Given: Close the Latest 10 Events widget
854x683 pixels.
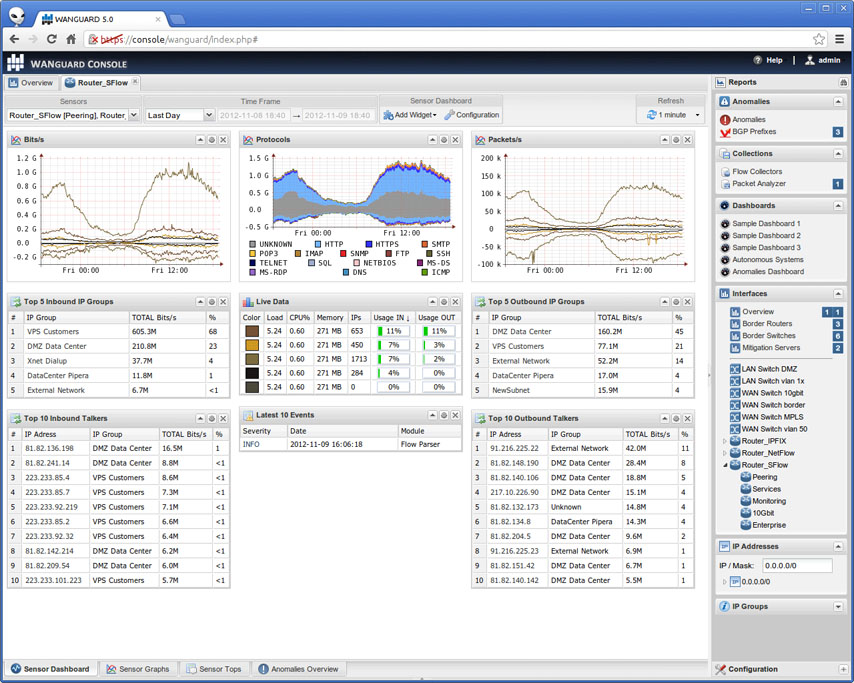Looking at the screenshot, I should (x=455, y=415).
